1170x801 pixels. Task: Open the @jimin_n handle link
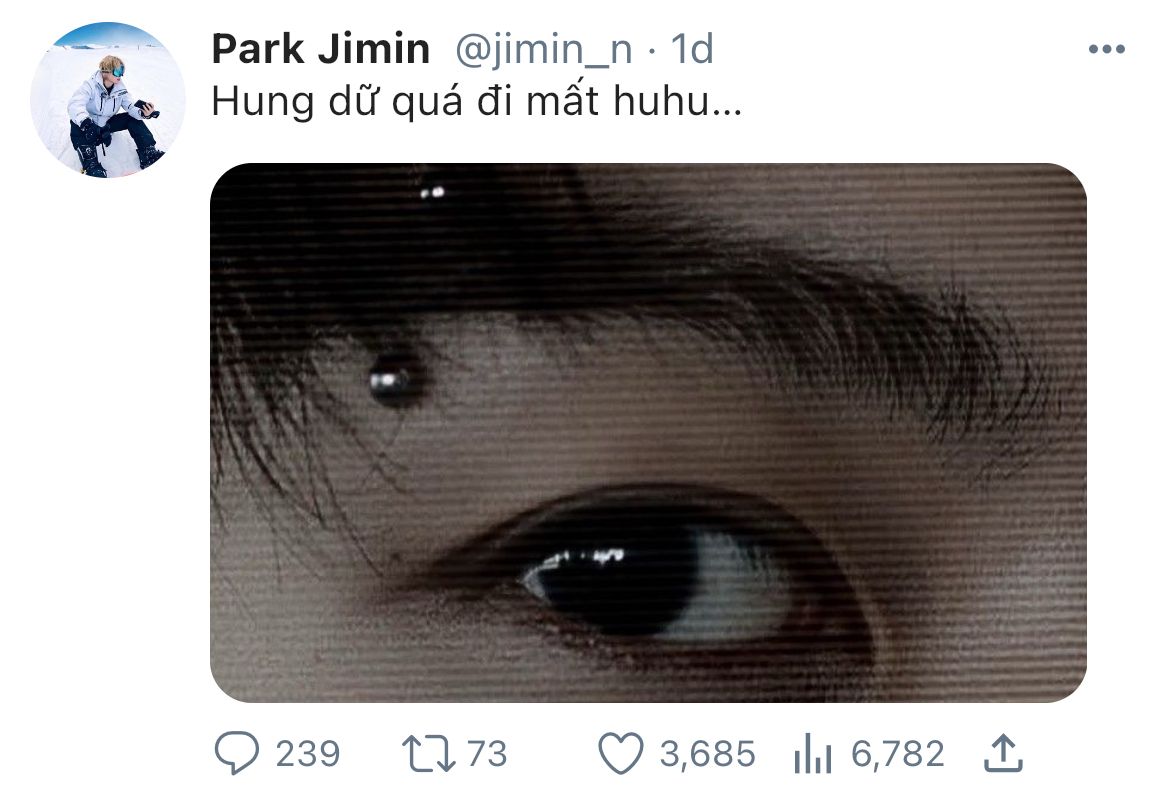[544, 49]
